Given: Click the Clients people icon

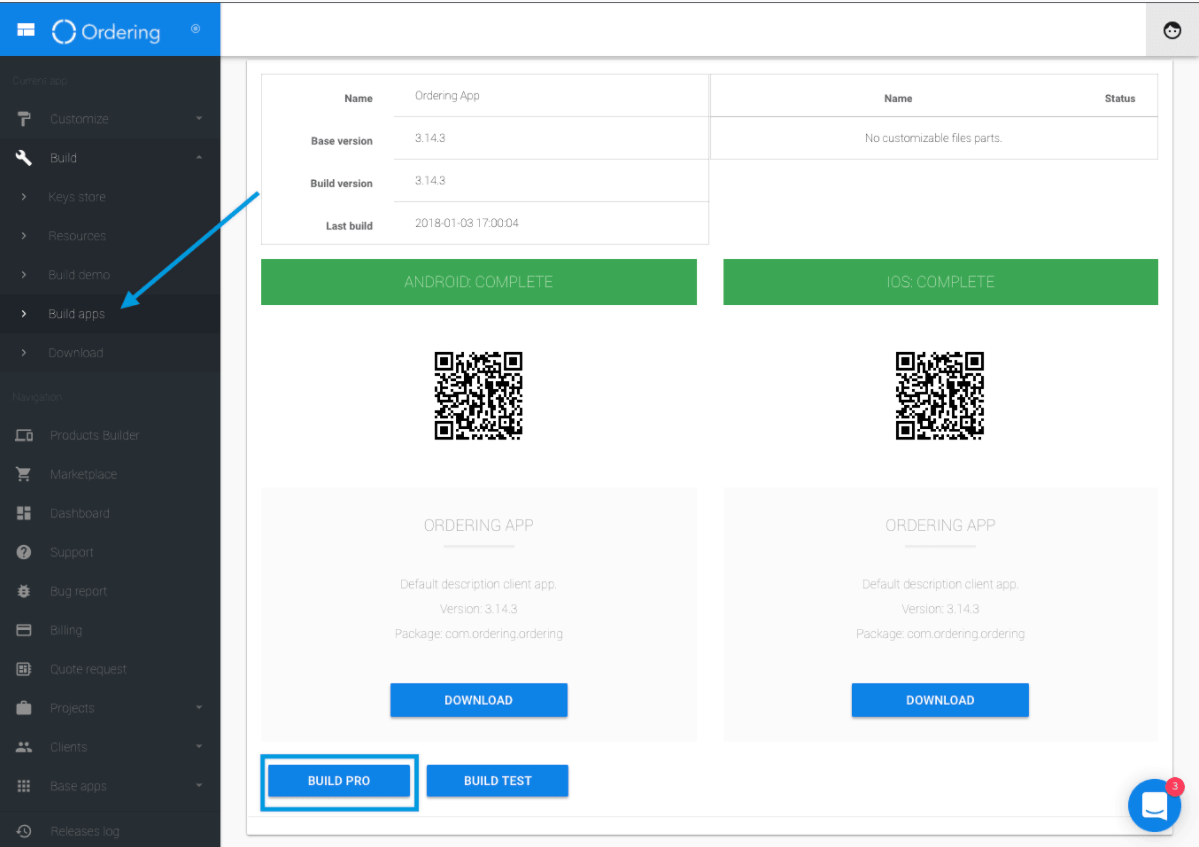Looking at the screenshot, I should pos(24,747).
